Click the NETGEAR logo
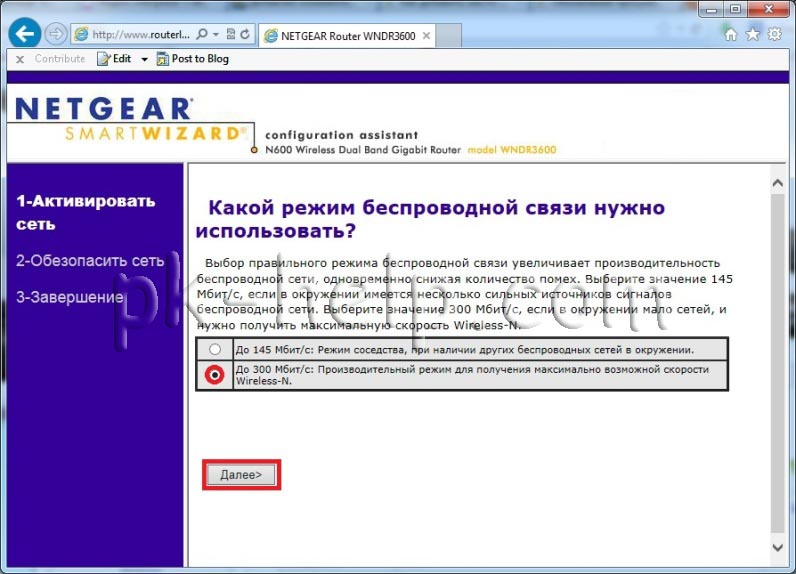This screenshot has width=796, height=574. click(x=105, y=108)
